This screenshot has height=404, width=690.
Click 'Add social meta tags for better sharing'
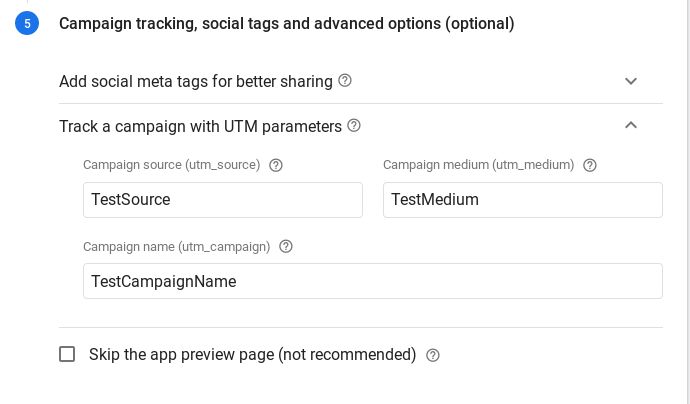pyautogui.click(x=196, y=81)
